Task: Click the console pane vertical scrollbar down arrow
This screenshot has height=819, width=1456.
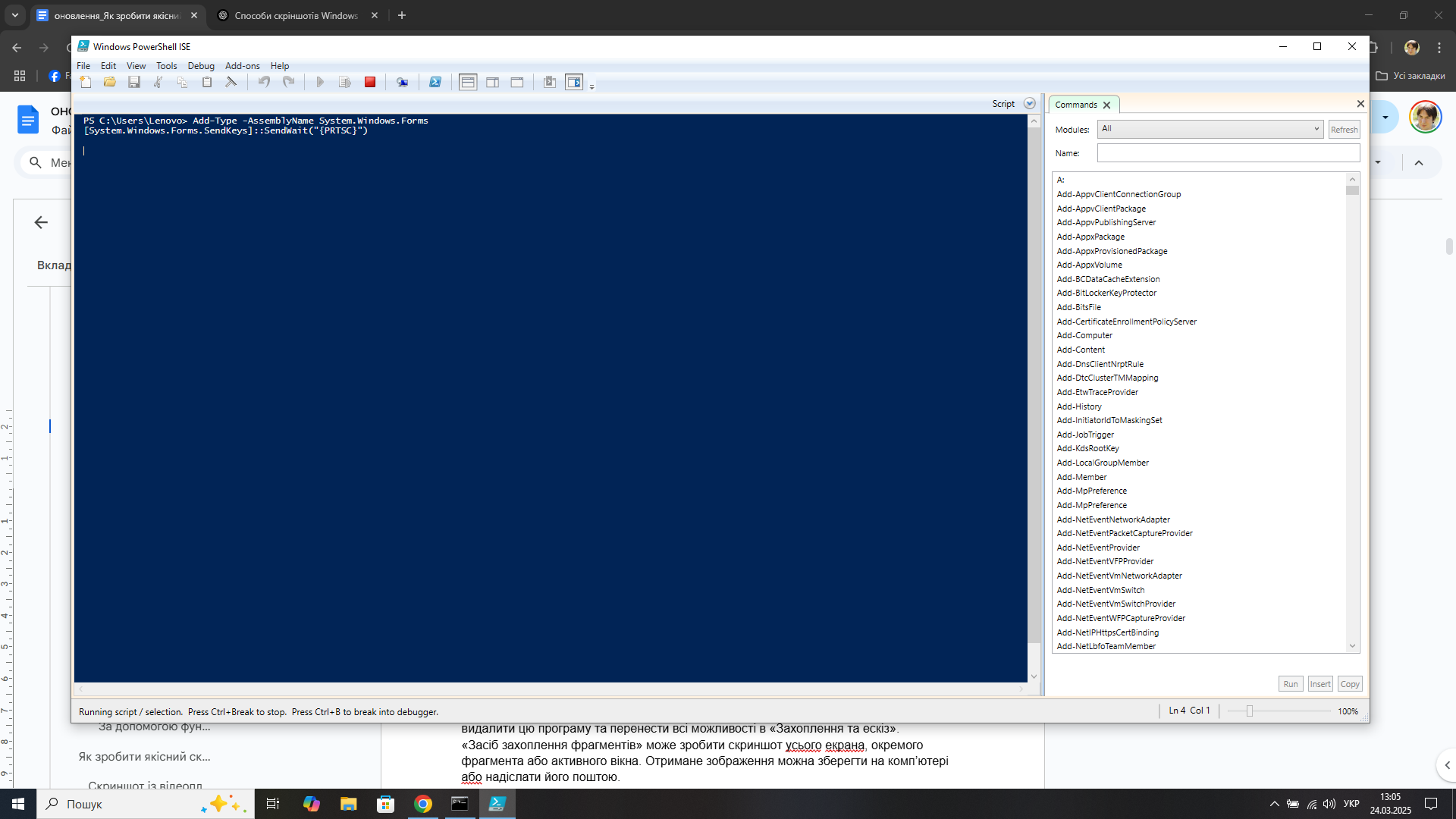Action: click(x=1034, y=676)
